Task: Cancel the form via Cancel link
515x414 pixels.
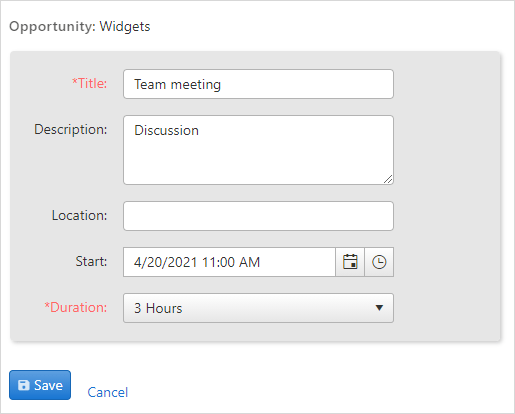Action: 107,392
